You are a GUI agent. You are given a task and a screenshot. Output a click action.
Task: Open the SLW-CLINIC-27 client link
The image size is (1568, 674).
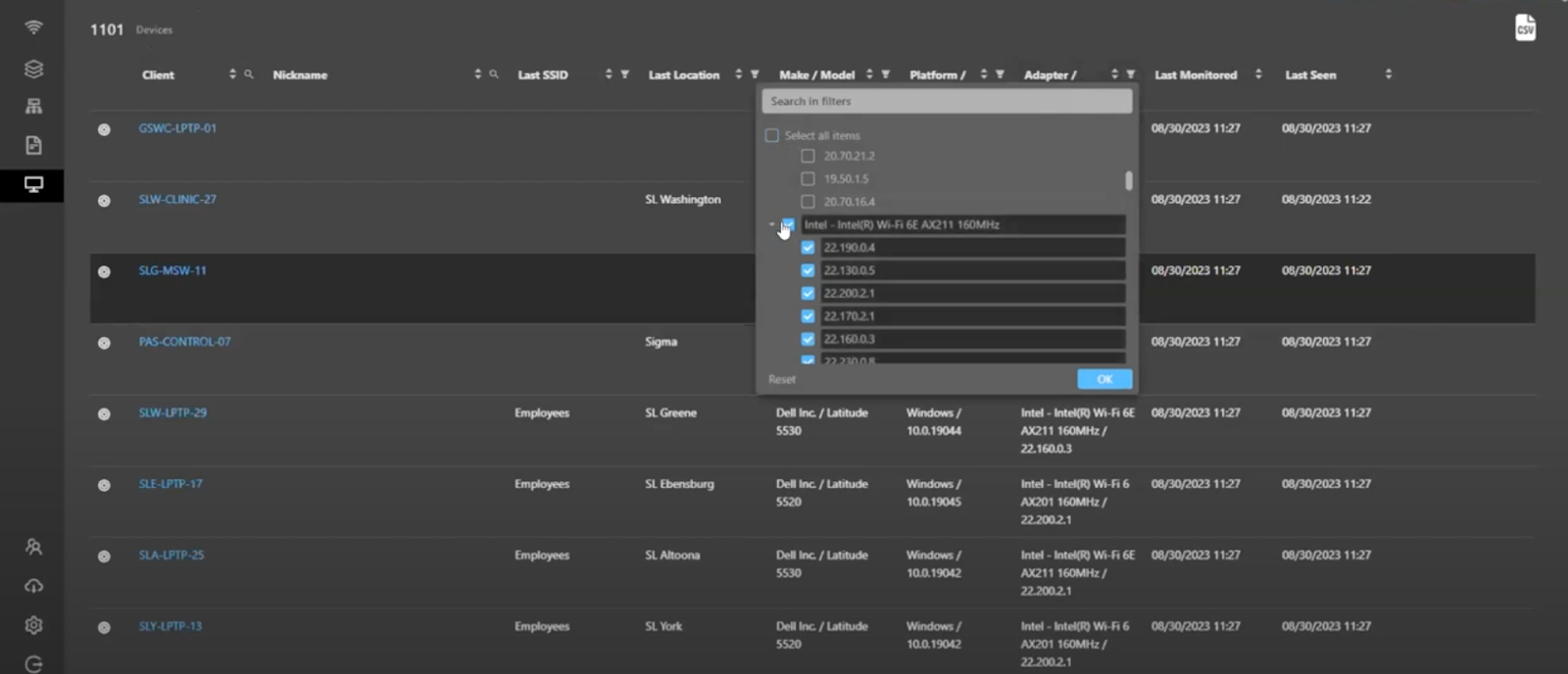177,200
